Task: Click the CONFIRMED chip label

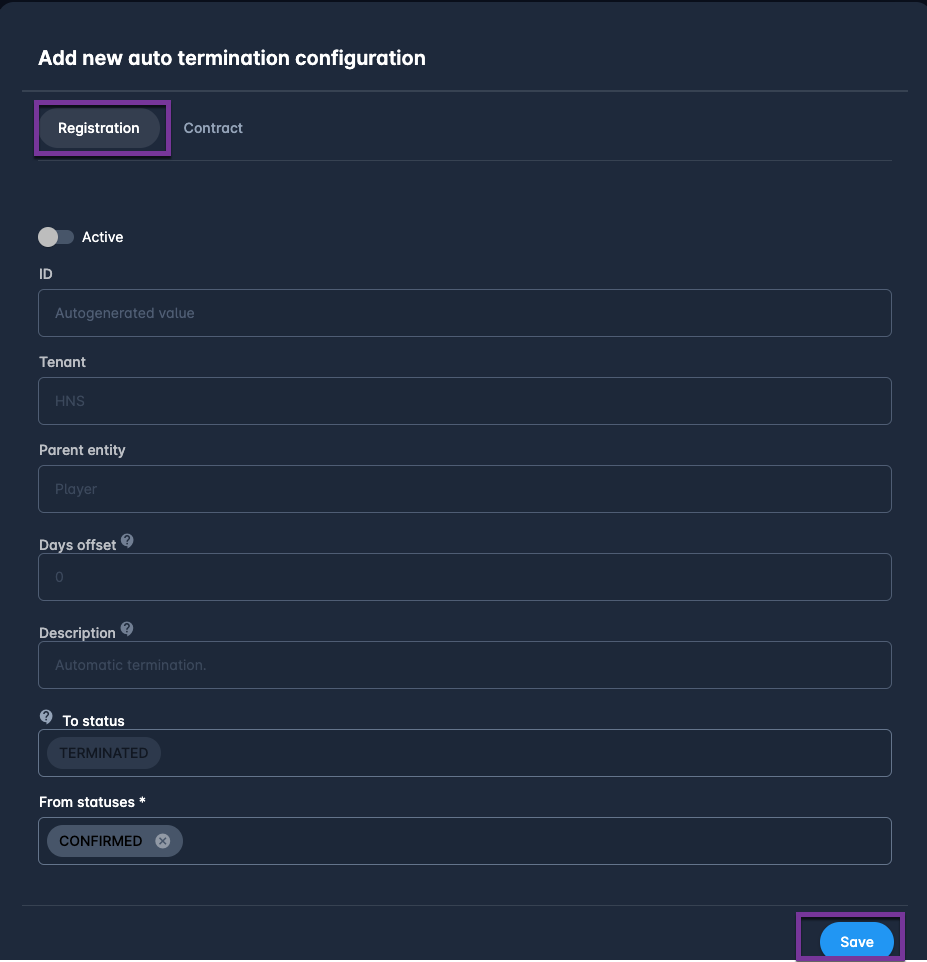Action: pyautogui.click(x=101, y=841)
